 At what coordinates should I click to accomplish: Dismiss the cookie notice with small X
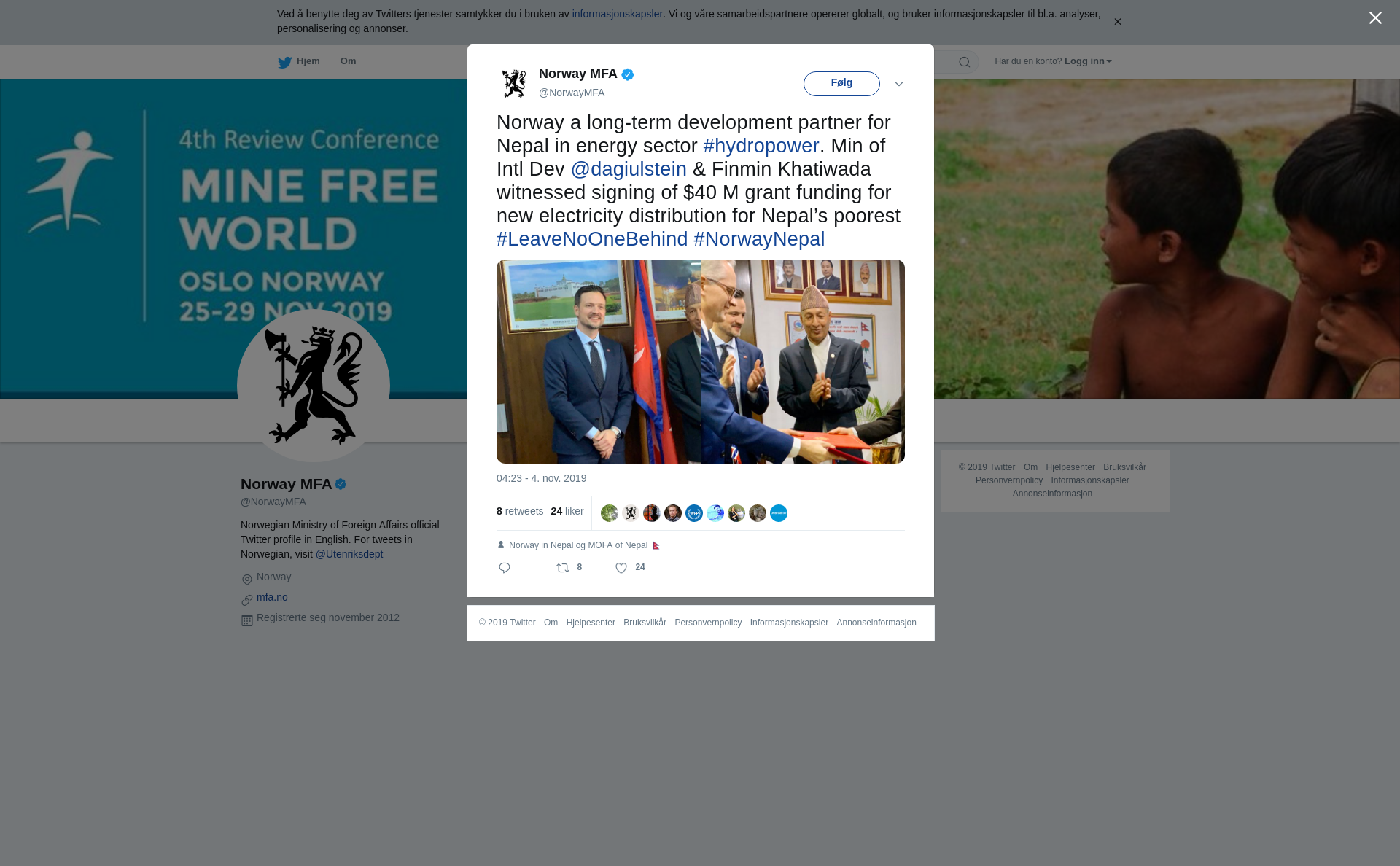pyautogui.click(x=1117, y=22)
